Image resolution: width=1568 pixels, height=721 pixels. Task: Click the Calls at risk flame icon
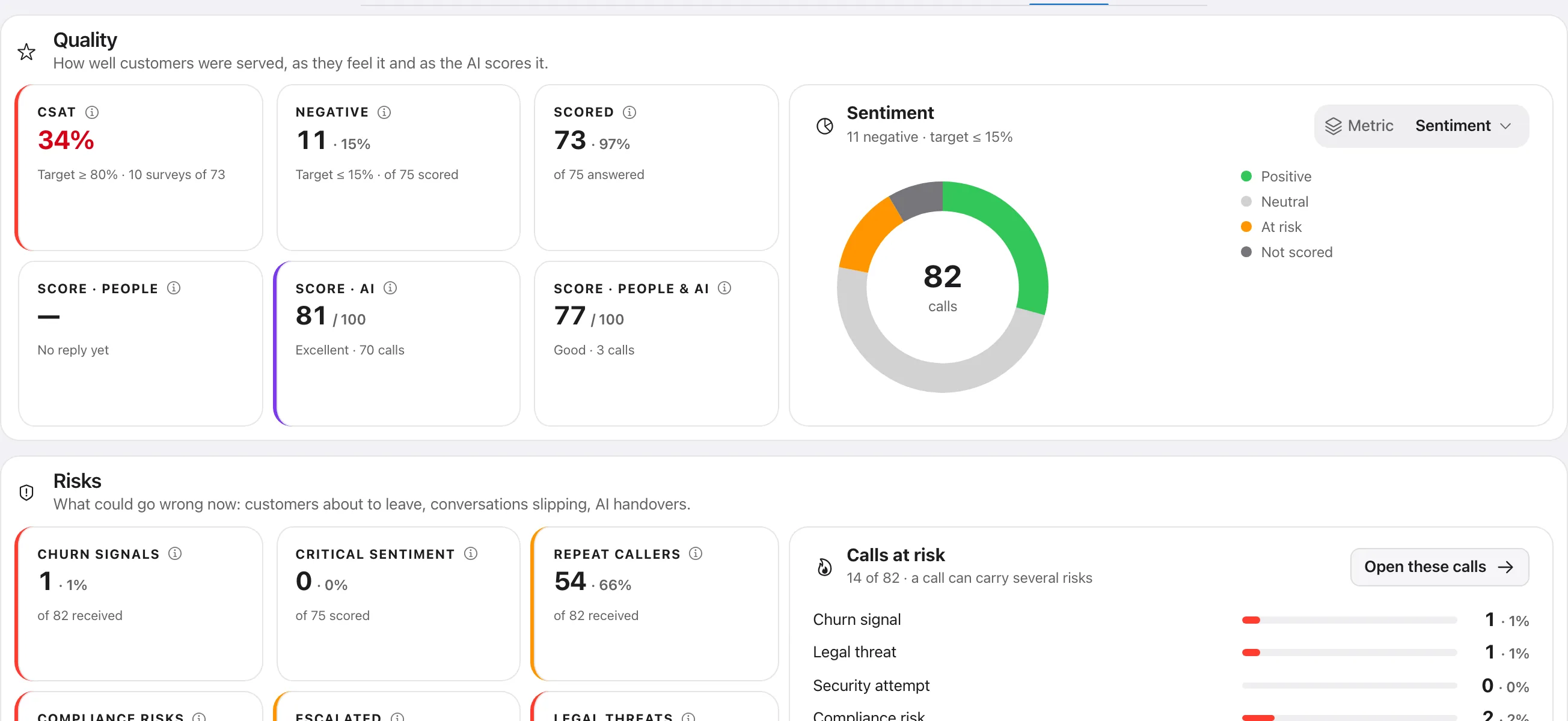[x=825, y=567]
